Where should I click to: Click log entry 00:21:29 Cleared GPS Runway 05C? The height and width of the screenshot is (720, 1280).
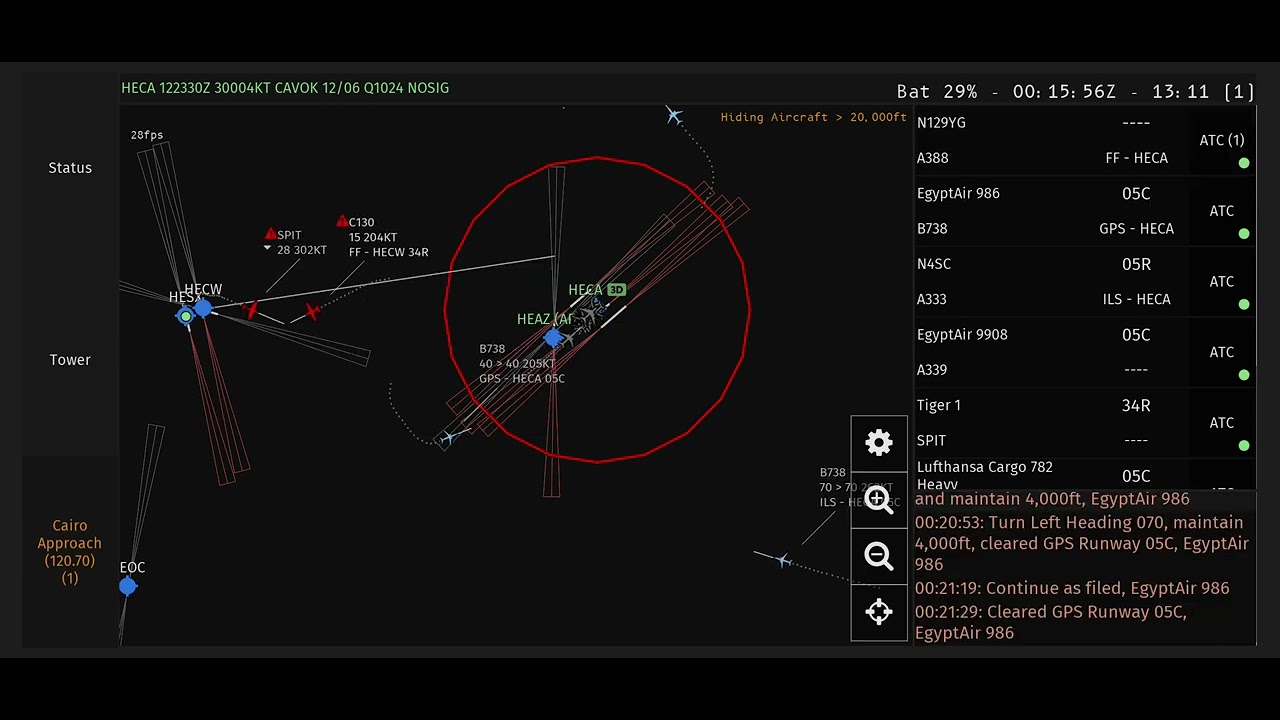point(1051,622)
